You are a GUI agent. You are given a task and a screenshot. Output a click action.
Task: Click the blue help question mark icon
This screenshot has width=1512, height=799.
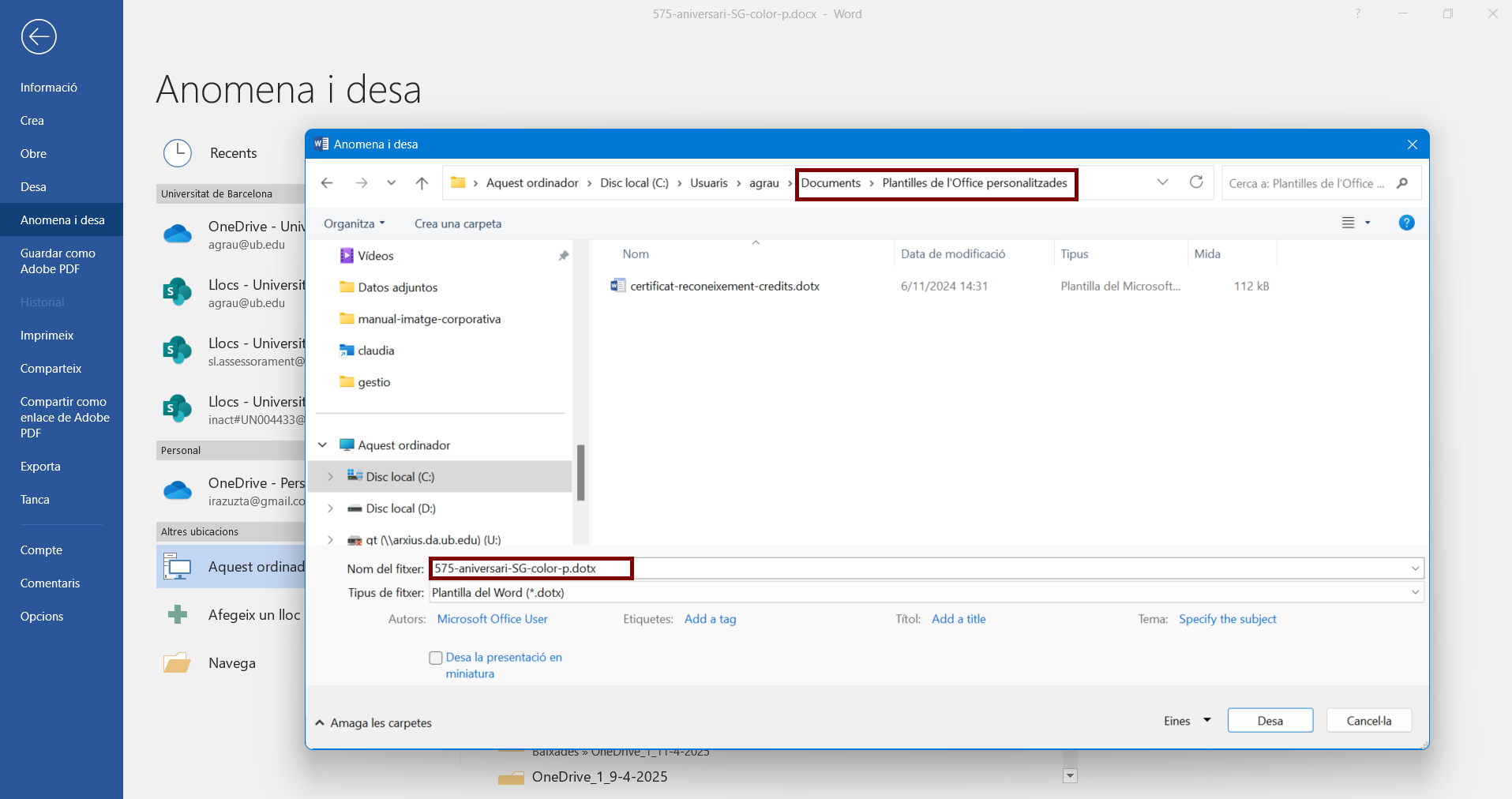pyautogui.click(x=1406, y=223)
